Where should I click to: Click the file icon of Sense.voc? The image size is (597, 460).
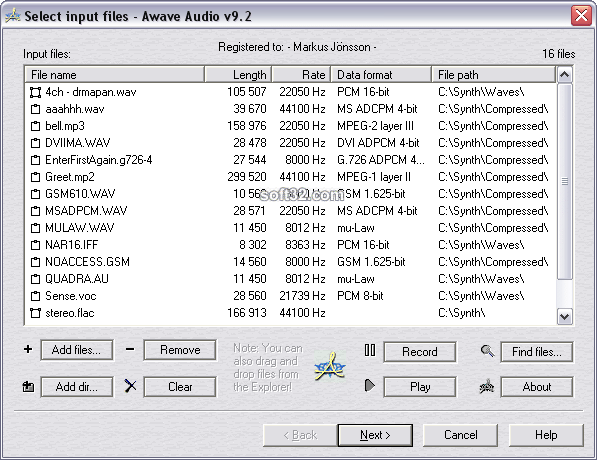(x=35, y=296)
